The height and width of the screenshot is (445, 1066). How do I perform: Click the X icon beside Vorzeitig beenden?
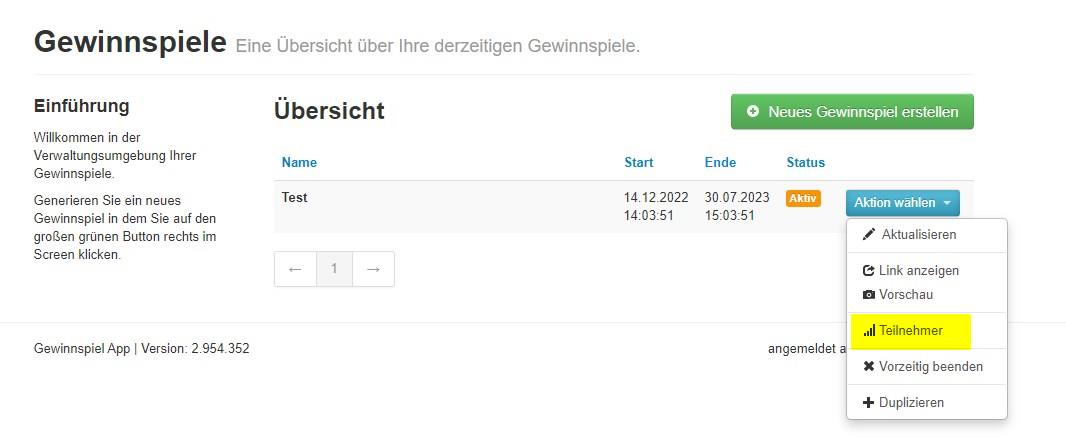(x=869, y=367)
